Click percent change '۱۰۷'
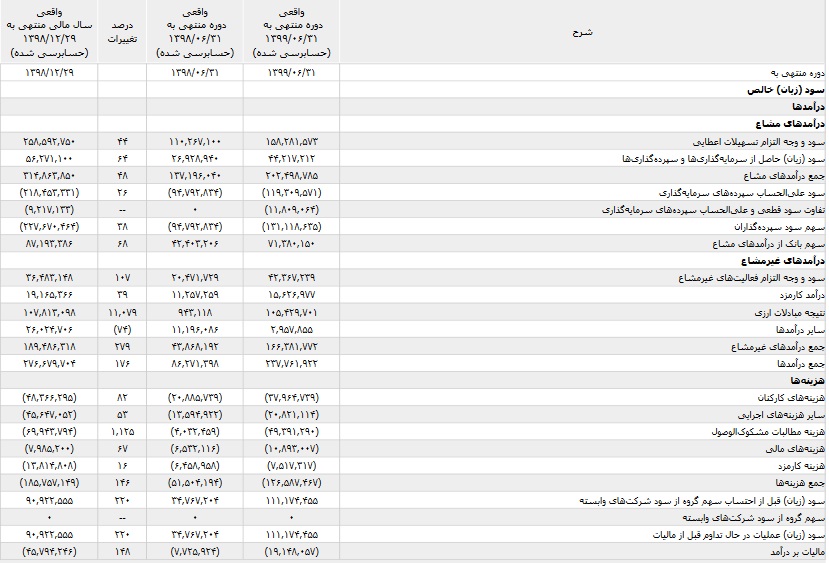Screen dimensions: 829x563 (x=122, y=278)
